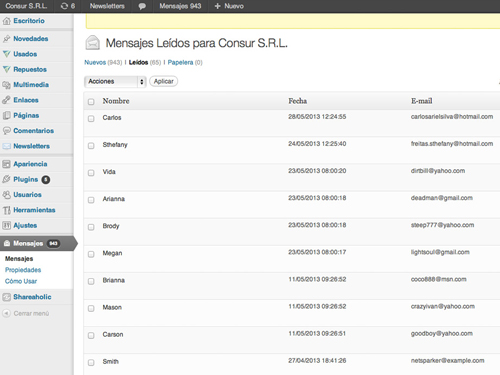This screenshot has width=500, height=375.
Task: Click the Ajustes settings icon
Action: click(x=6, y=225)
